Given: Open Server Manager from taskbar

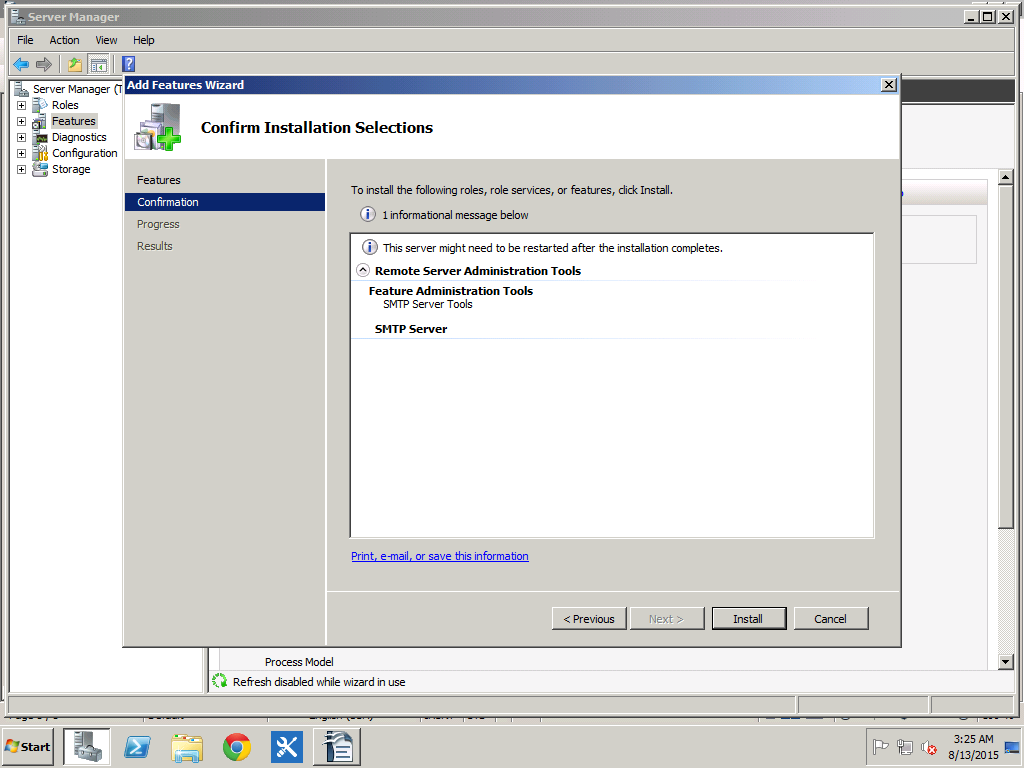Looking at the screenshot, I should pos(87,747).
